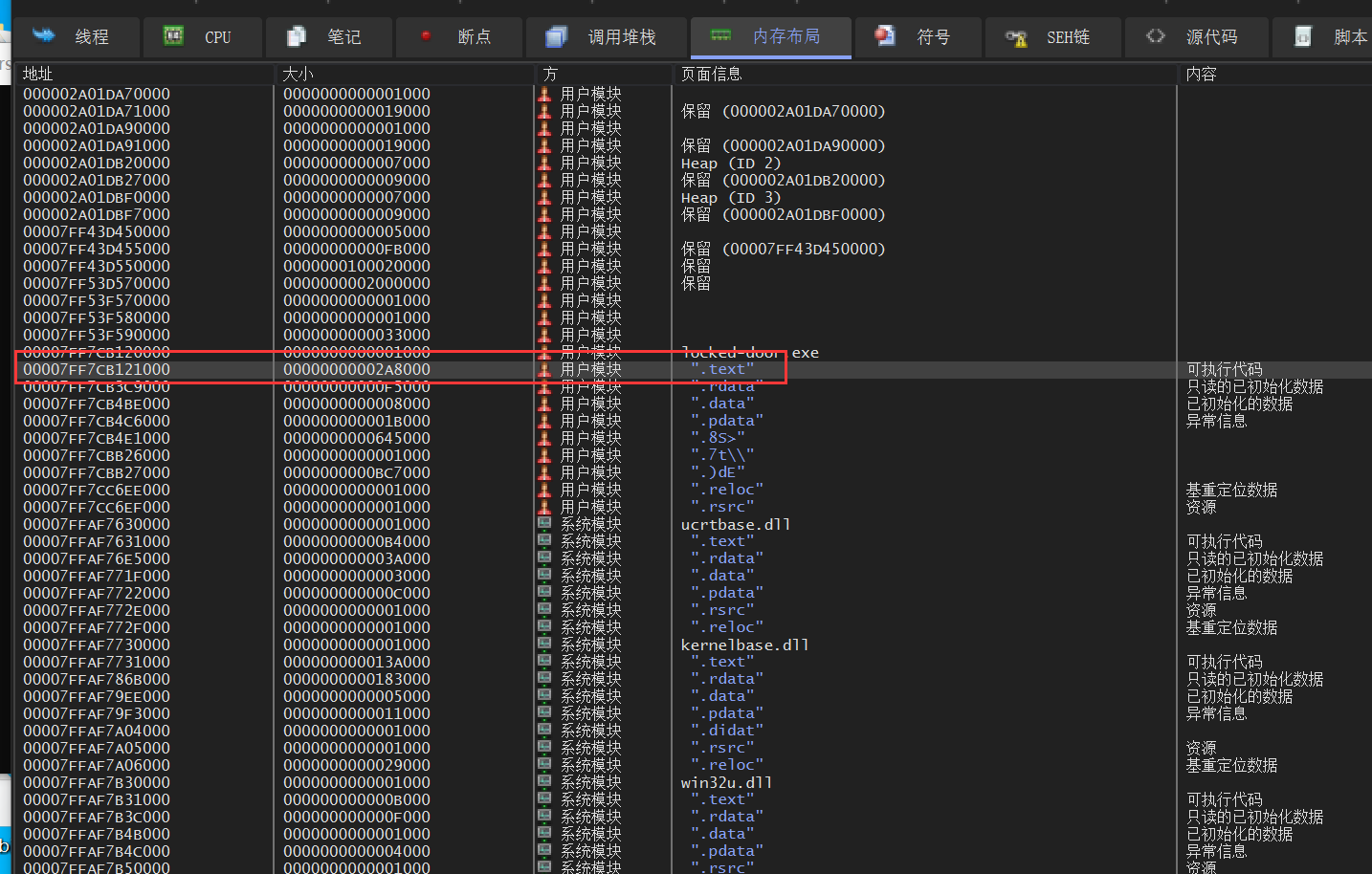Click system-module icon in row 00007FFAF7630000
1372x874 pixels.
tap(544, 524)
